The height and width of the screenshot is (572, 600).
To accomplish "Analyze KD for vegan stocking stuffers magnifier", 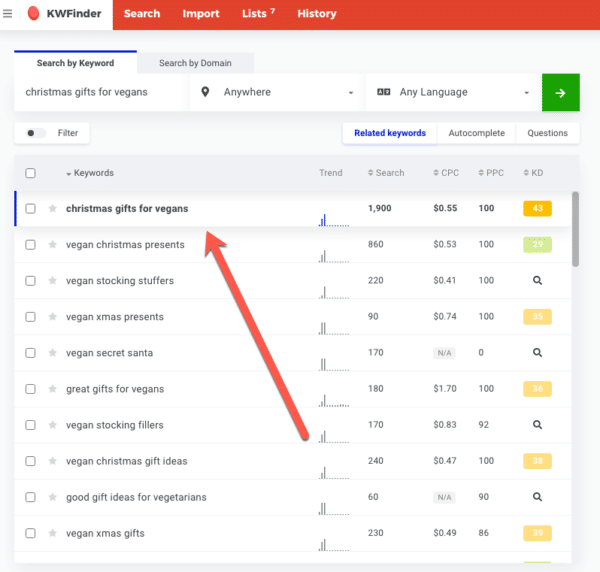I will [x=537, y=280].
